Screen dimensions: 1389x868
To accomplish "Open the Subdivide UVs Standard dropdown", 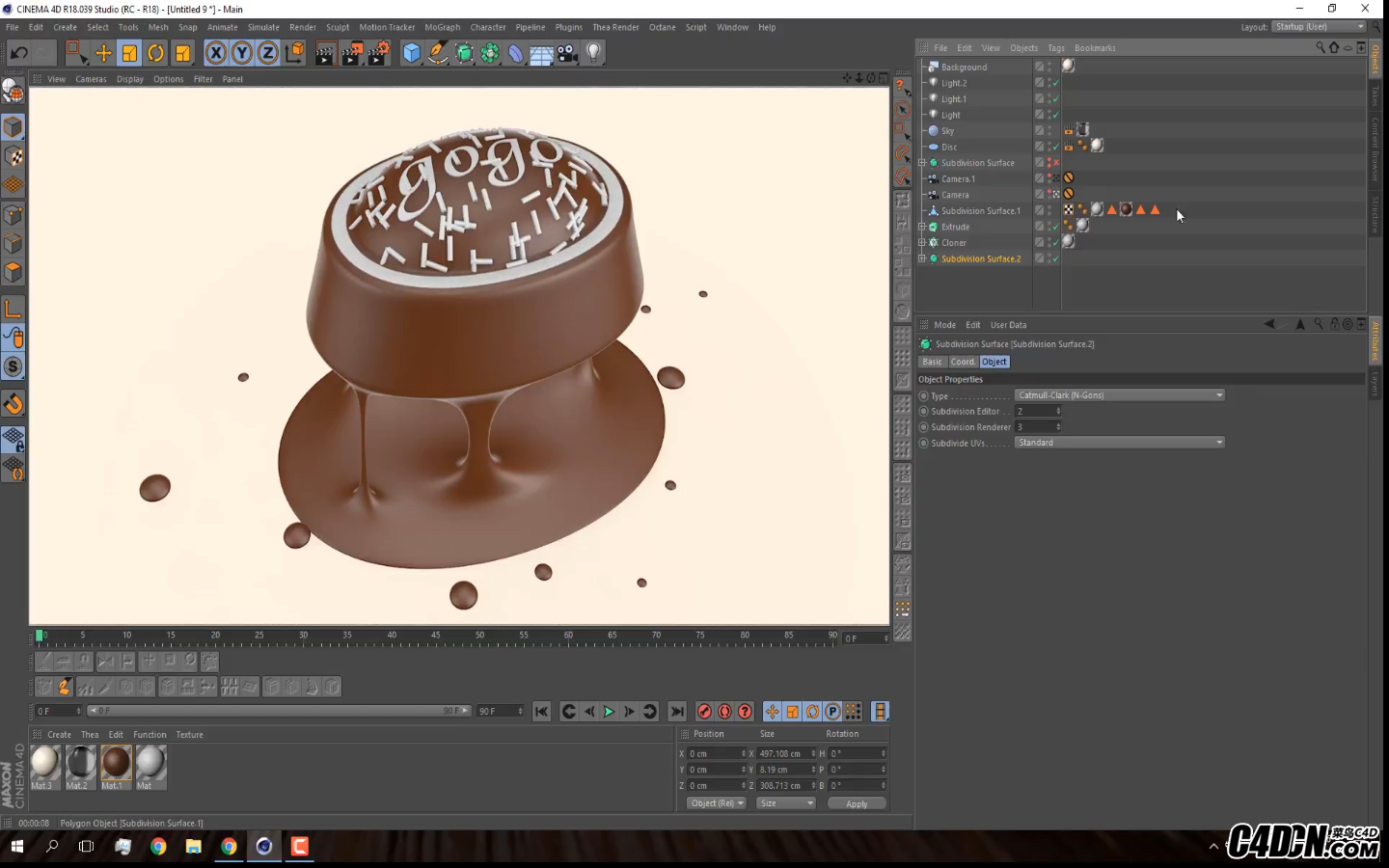I will click(x=1119, y=443).
